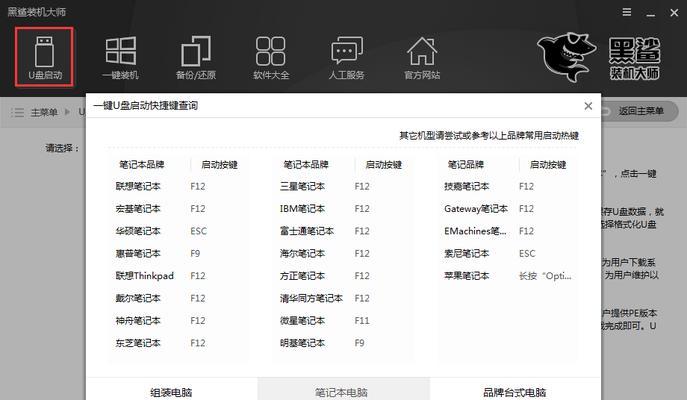
Task: Open the U盘启动 tool
Action: click(x=44, y=57)
